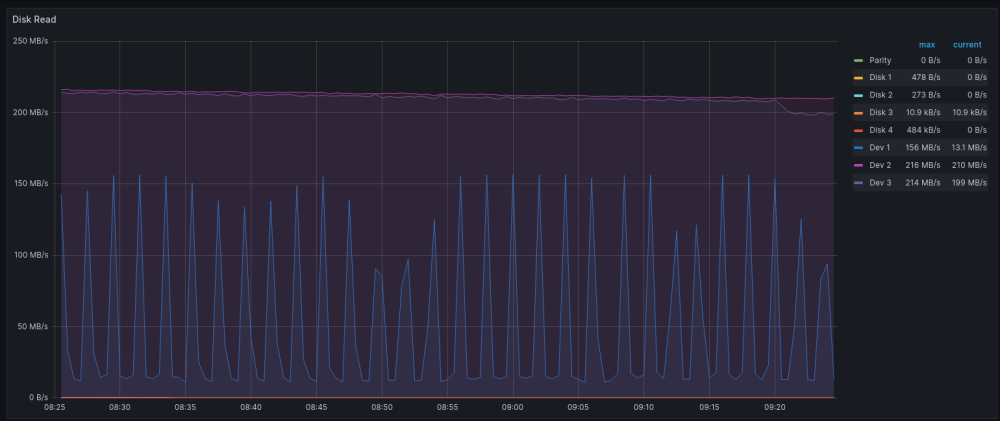Isolate Dev 1 series in legend

pos(880,148)
